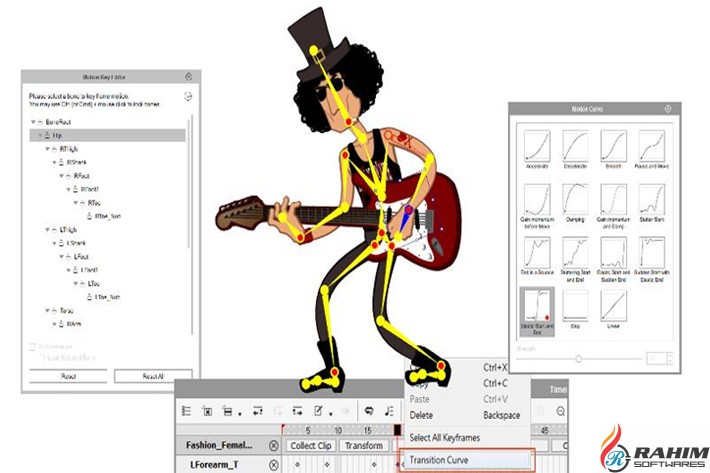This screenshot has width=710, height=473.
Task: Collapse the Hip tree node
Action: tap(40, 135)
